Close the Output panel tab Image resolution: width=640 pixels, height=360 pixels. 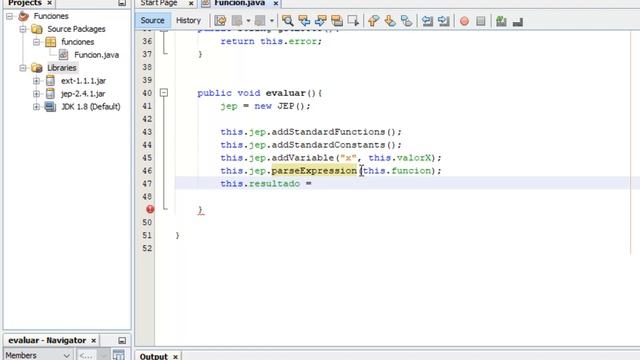[x=176, y=357]
